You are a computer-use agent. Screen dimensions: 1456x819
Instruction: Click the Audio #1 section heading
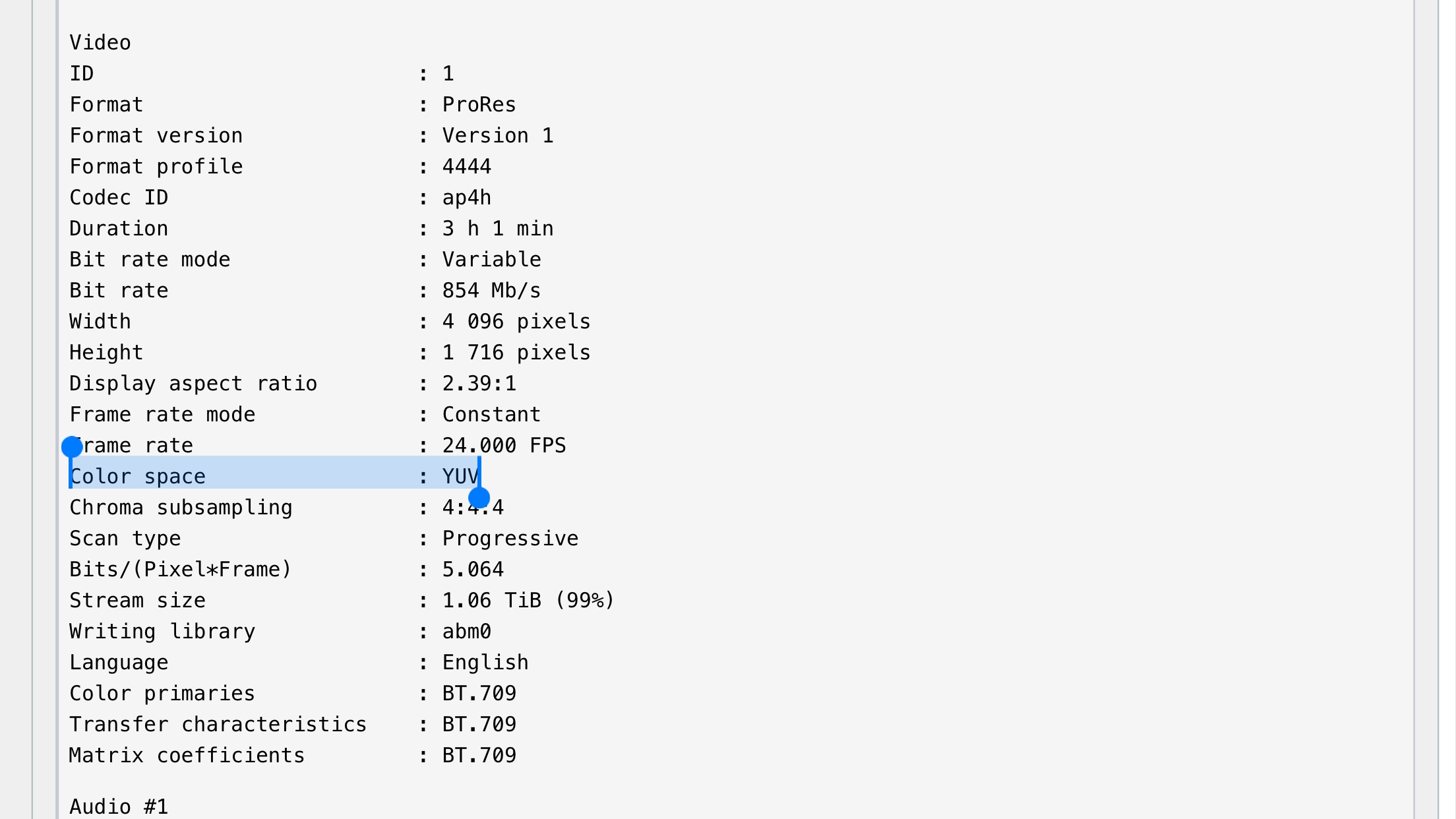pyautogui.click(x=119, y=806)
